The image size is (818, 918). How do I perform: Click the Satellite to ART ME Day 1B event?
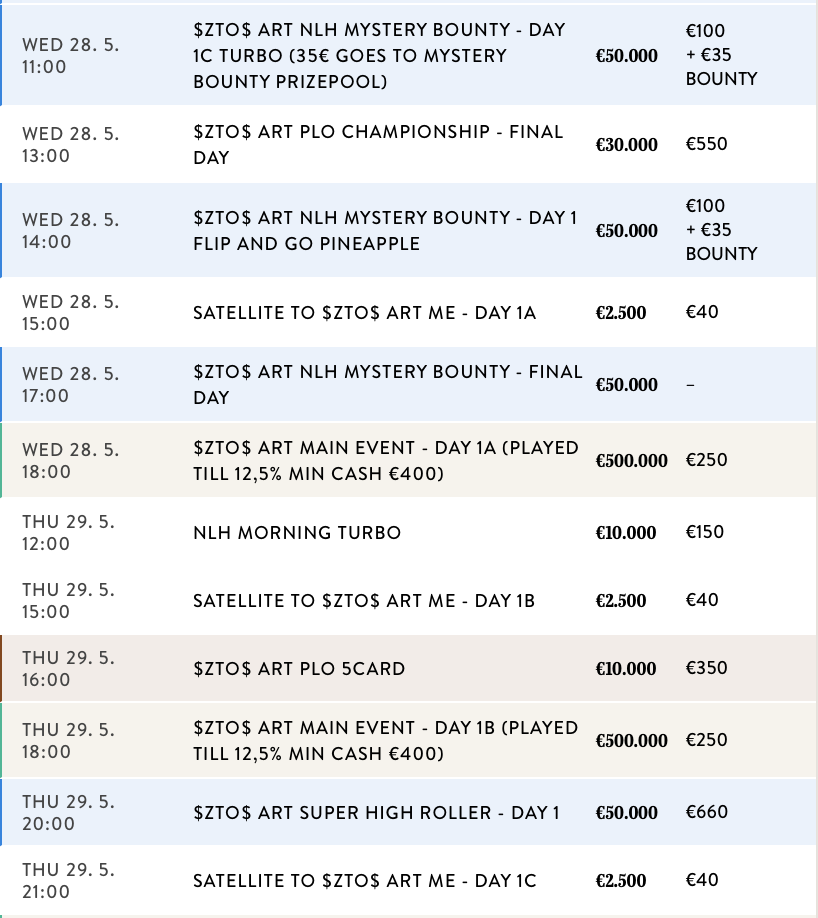pyautogui.click(x=364, y=601)
